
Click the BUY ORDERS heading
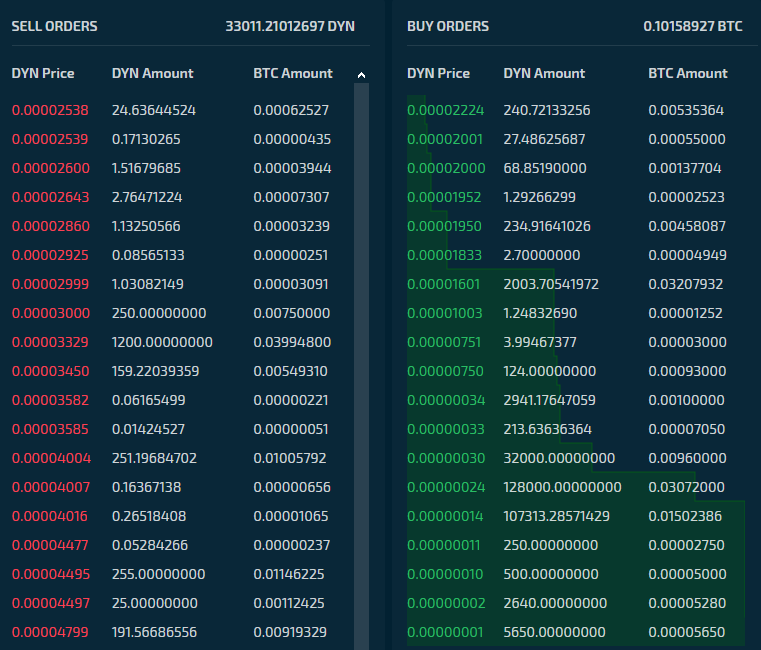(448, 26)
